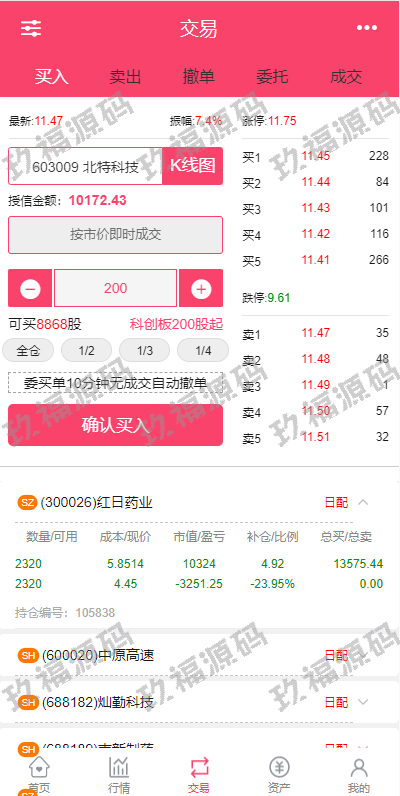Select the 交易 trade icon in bottom bar

click(x=199, y=768)
